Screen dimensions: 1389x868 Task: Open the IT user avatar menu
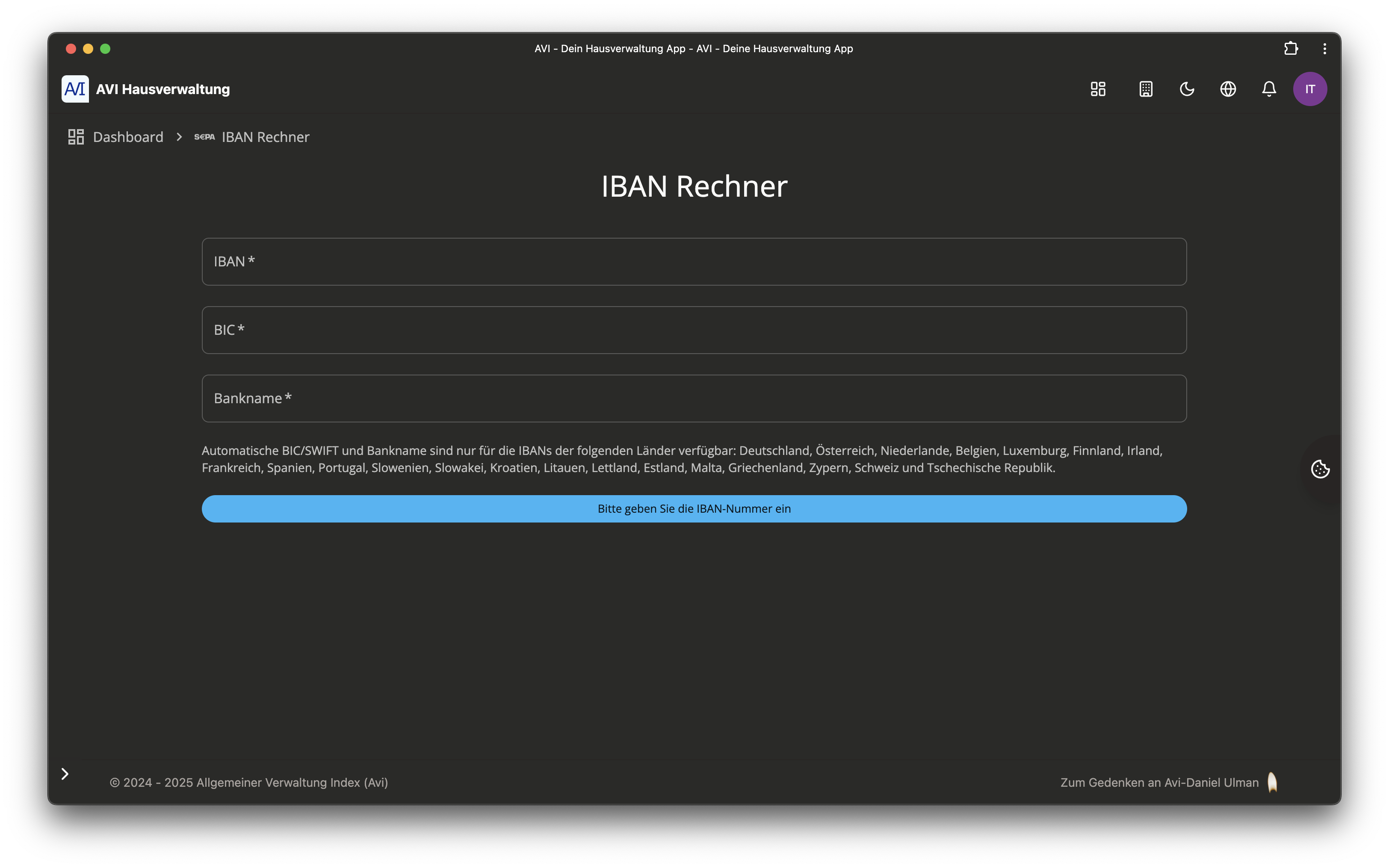coord(1309,89)
